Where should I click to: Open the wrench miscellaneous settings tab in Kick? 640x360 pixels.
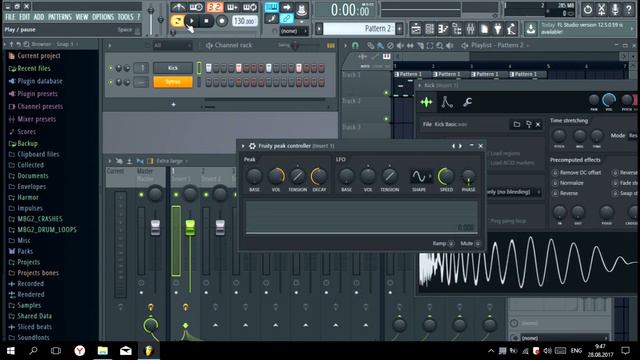(x=468, y=102)
